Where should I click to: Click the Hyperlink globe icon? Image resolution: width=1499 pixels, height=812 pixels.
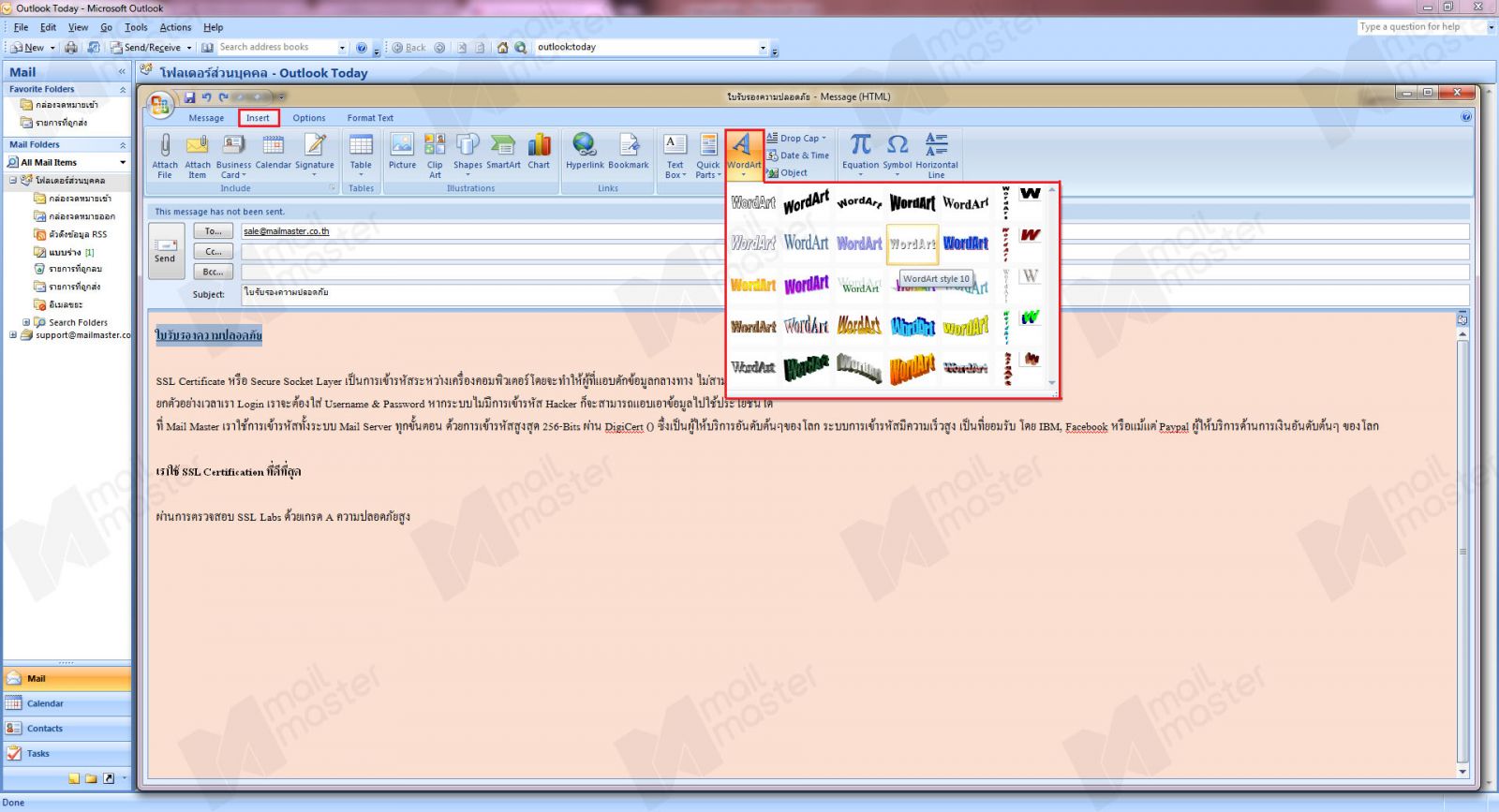585,152
